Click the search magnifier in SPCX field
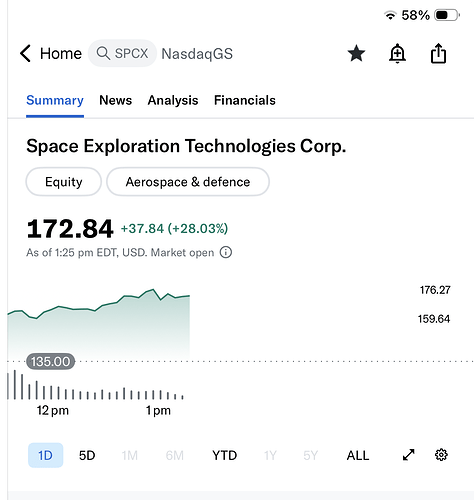 tap(103, 53)
